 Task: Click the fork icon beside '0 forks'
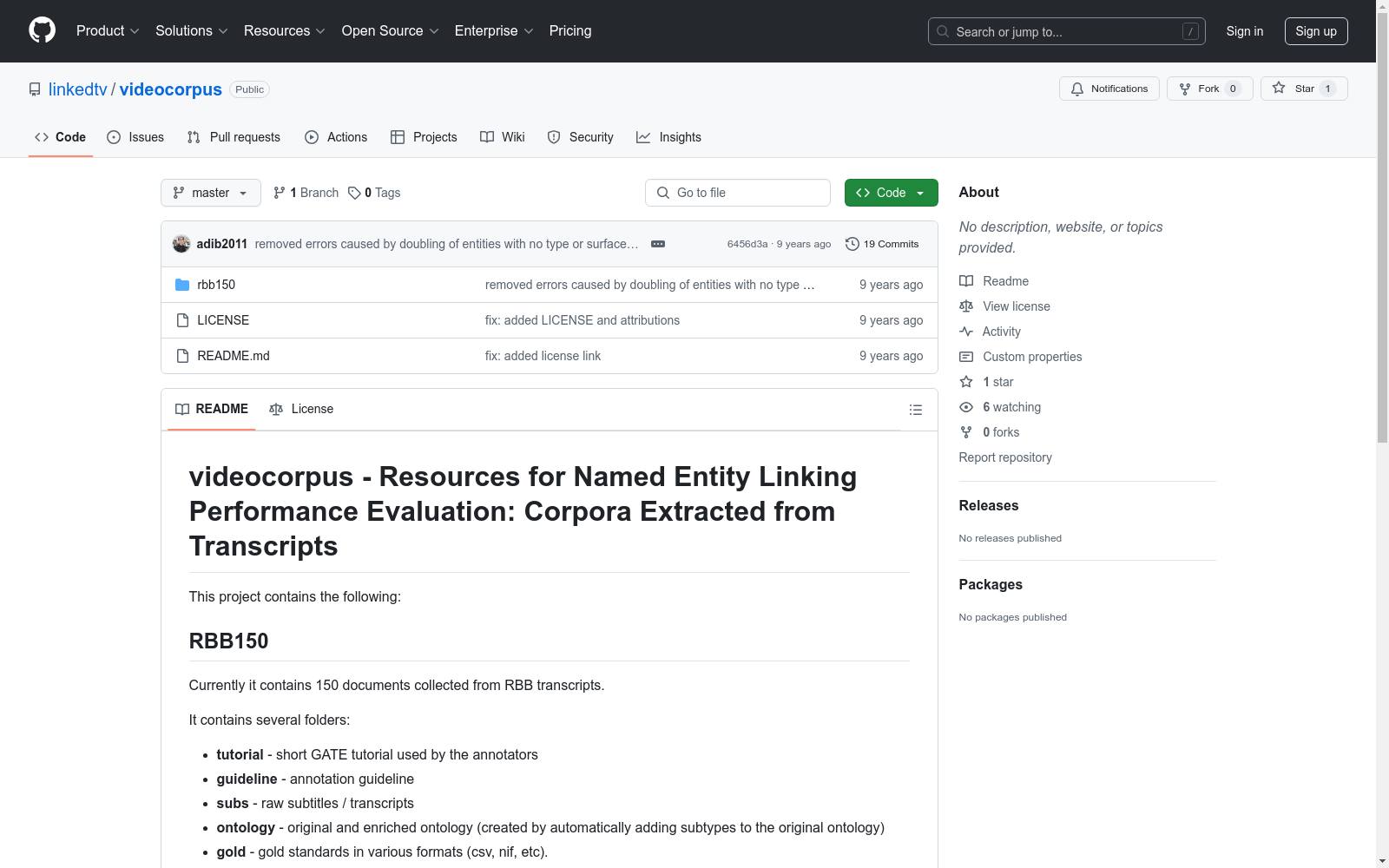click(966, 432)
